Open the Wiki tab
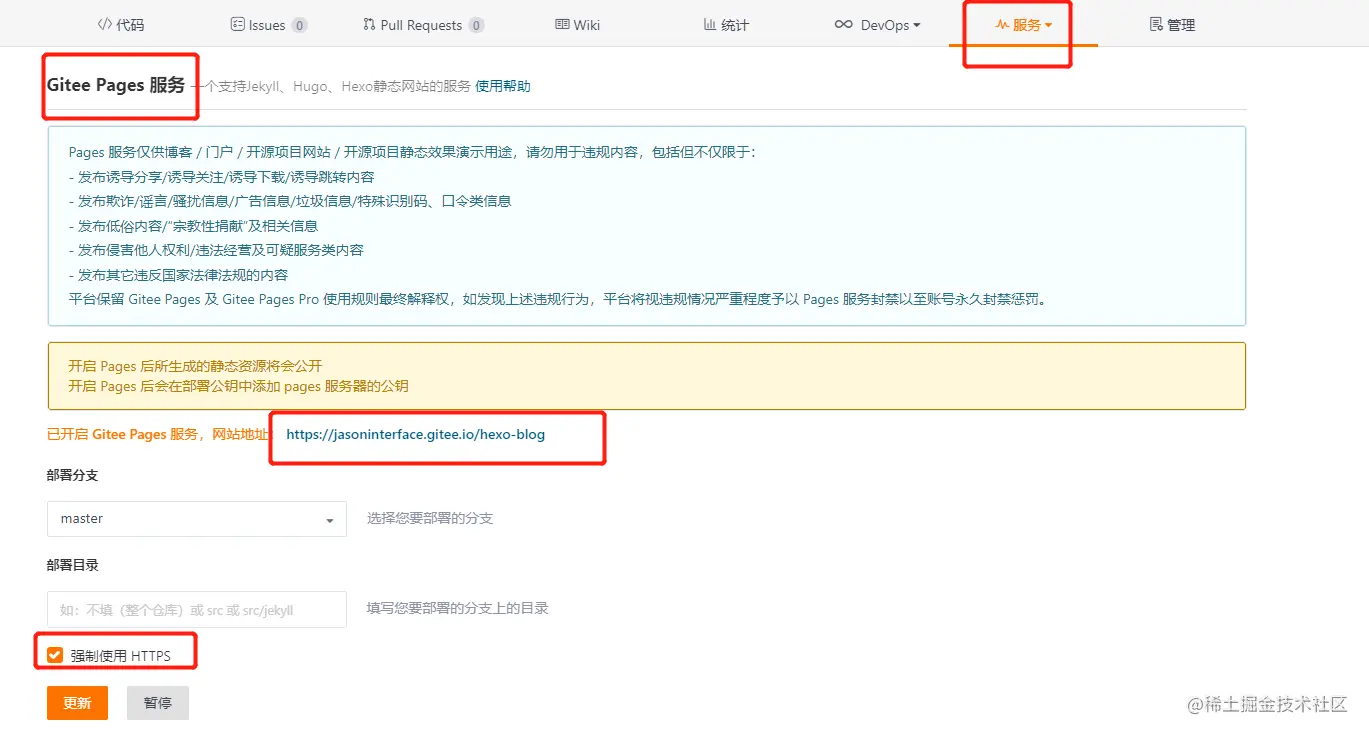The width and height of the screenshot is (1369, 736). (x=577, y=25)
